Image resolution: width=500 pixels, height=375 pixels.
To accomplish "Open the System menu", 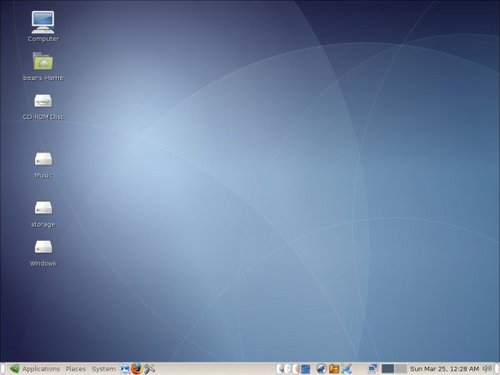I will (x=104, y=369).
